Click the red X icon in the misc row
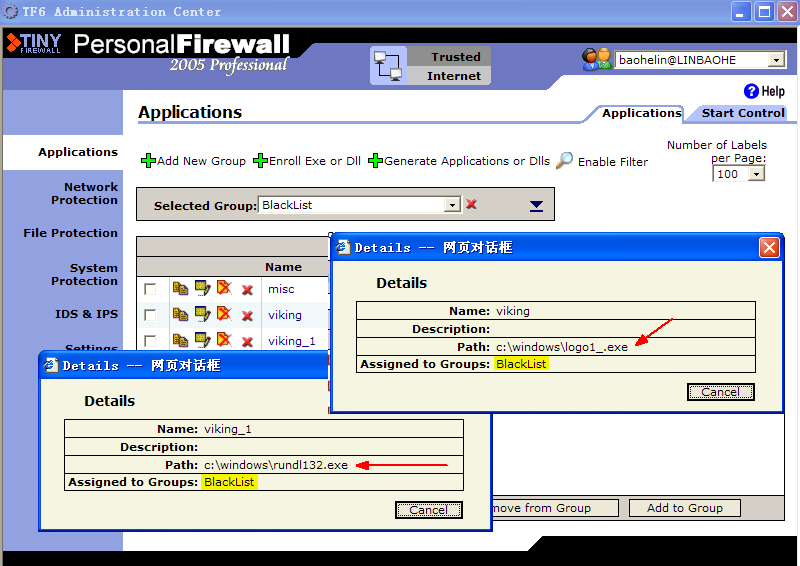 coord(247,290)
